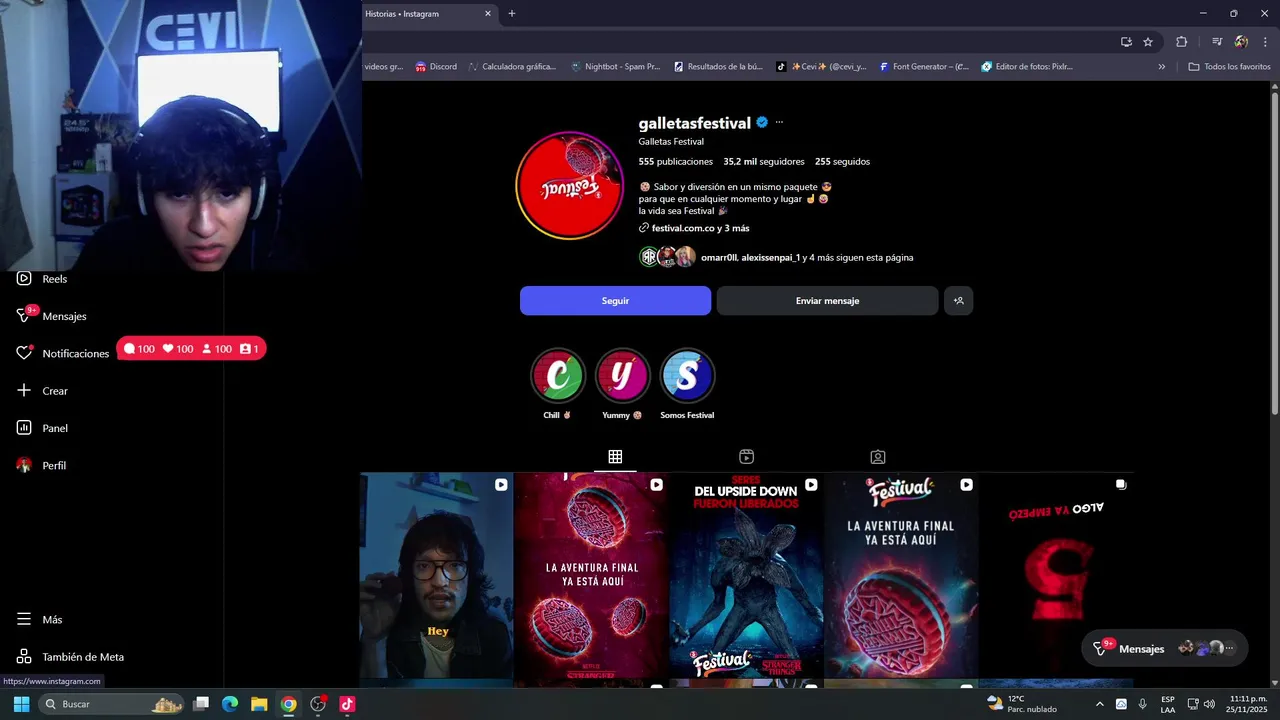Click 555 publicaciones count
Image resolution: width=1280 pixels, height=720 pixels.
(x=676, y=161)
